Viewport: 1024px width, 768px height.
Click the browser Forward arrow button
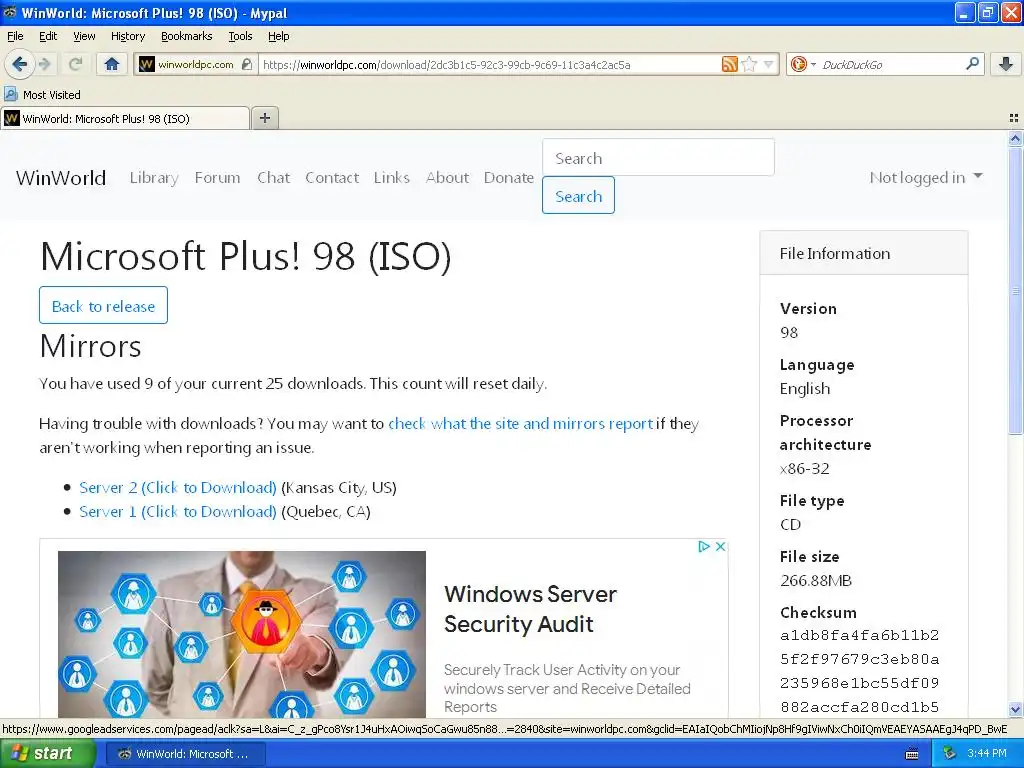44,64
